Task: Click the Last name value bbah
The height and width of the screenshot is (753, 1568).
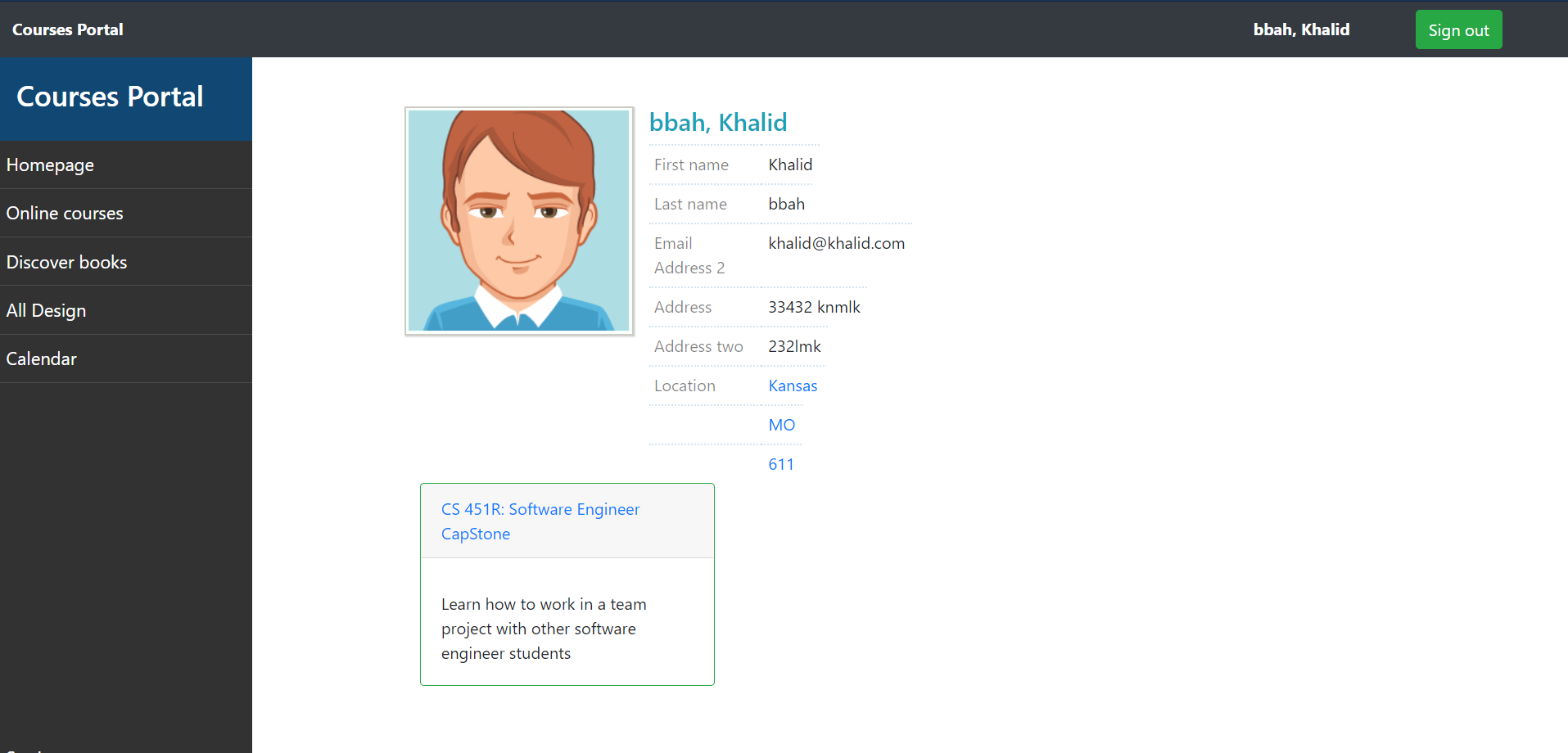Action: pos(786,204)
